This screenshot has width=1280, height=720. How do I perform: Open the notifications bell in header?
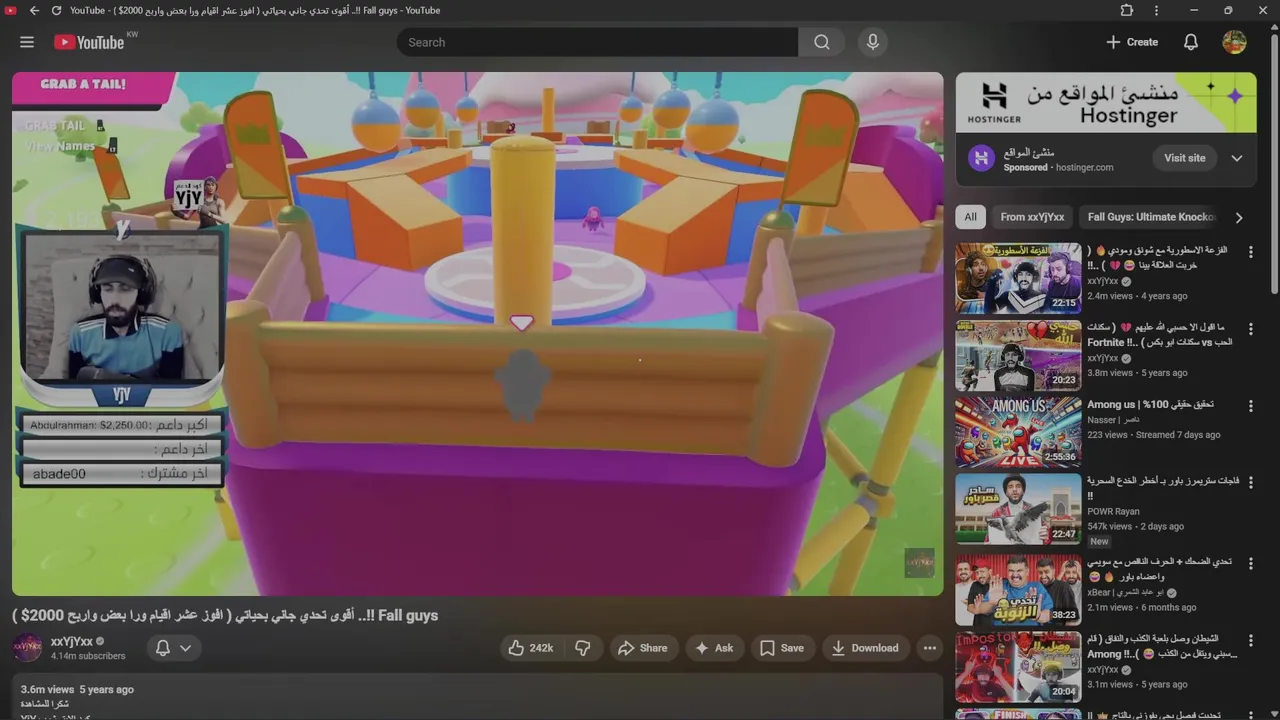1191,42
